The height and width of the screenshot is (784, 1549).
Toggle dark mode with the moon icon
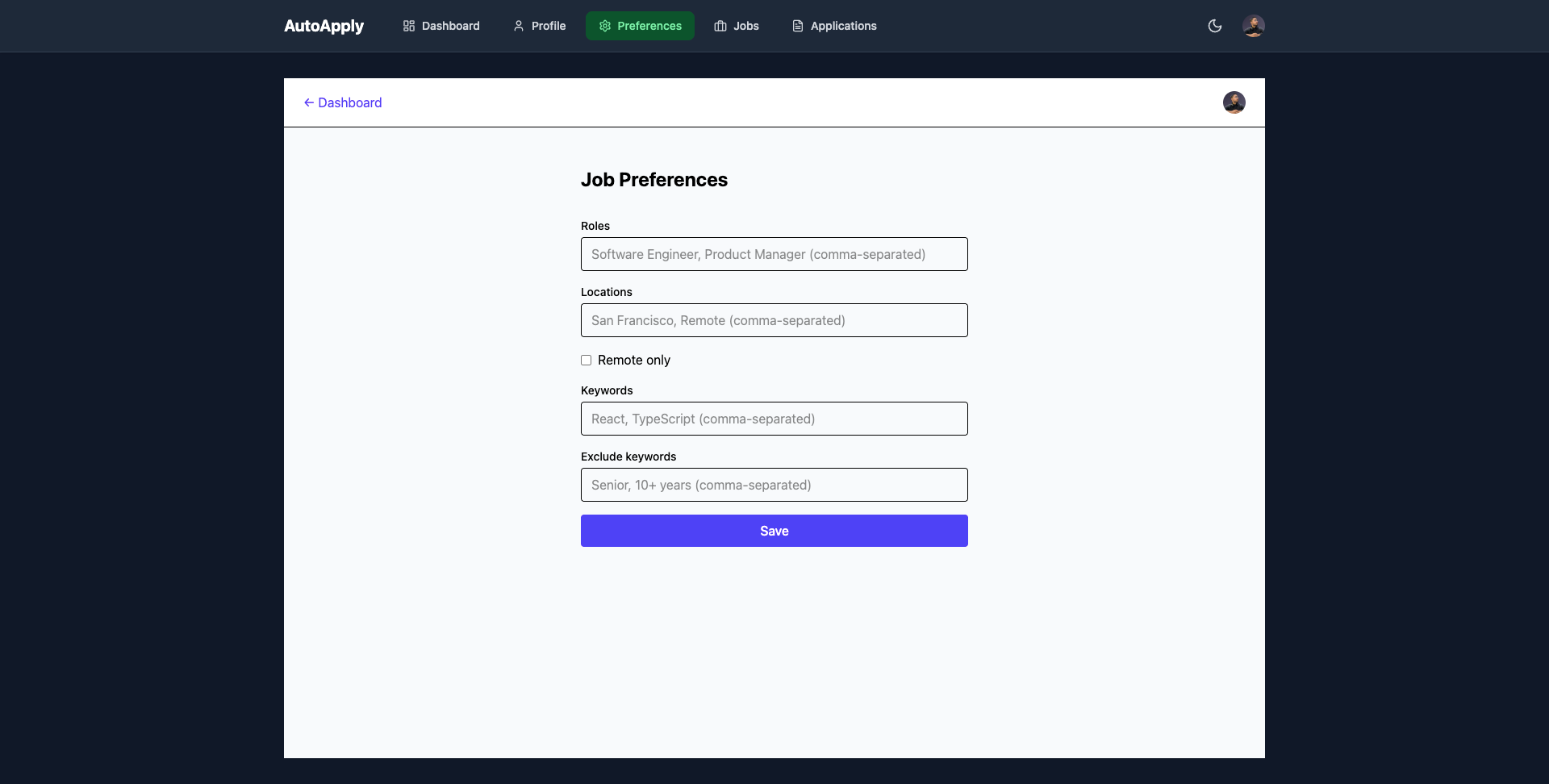point(1214,26)
